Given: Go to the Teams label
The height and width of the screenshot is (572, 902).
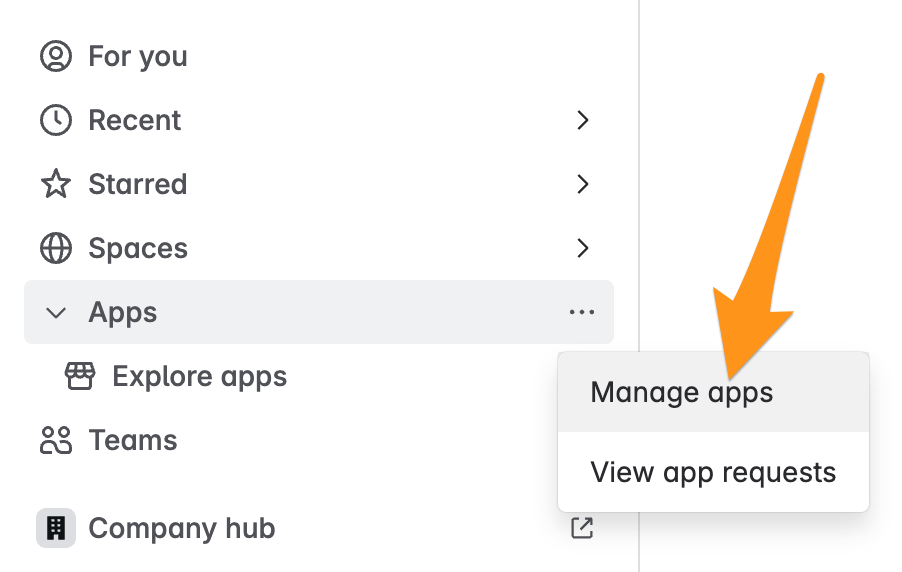Looking at the screenshot, I should [x=133, y=440].
